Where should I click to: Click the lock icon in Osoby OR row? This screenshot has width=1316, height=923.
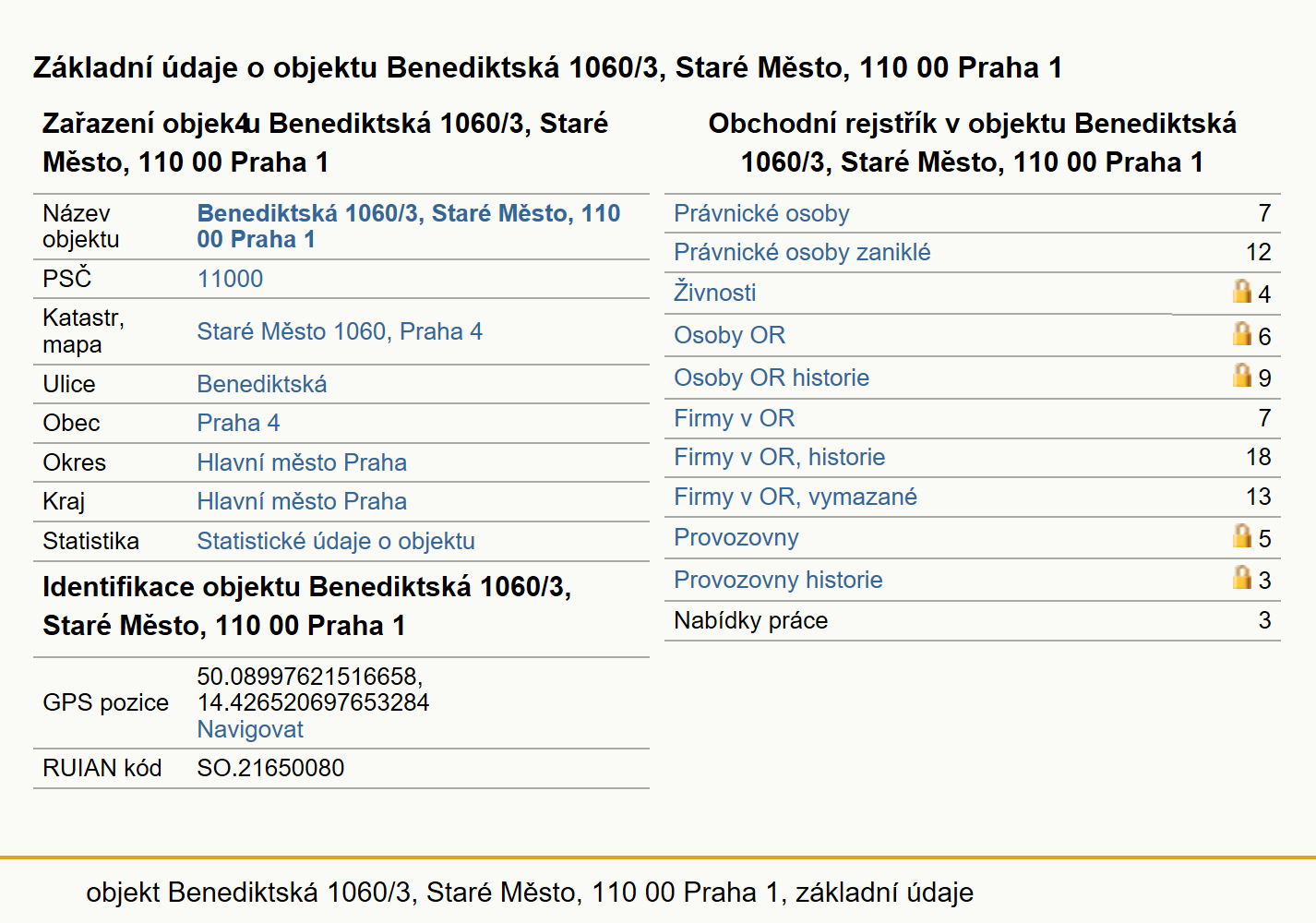point(1242,334)
